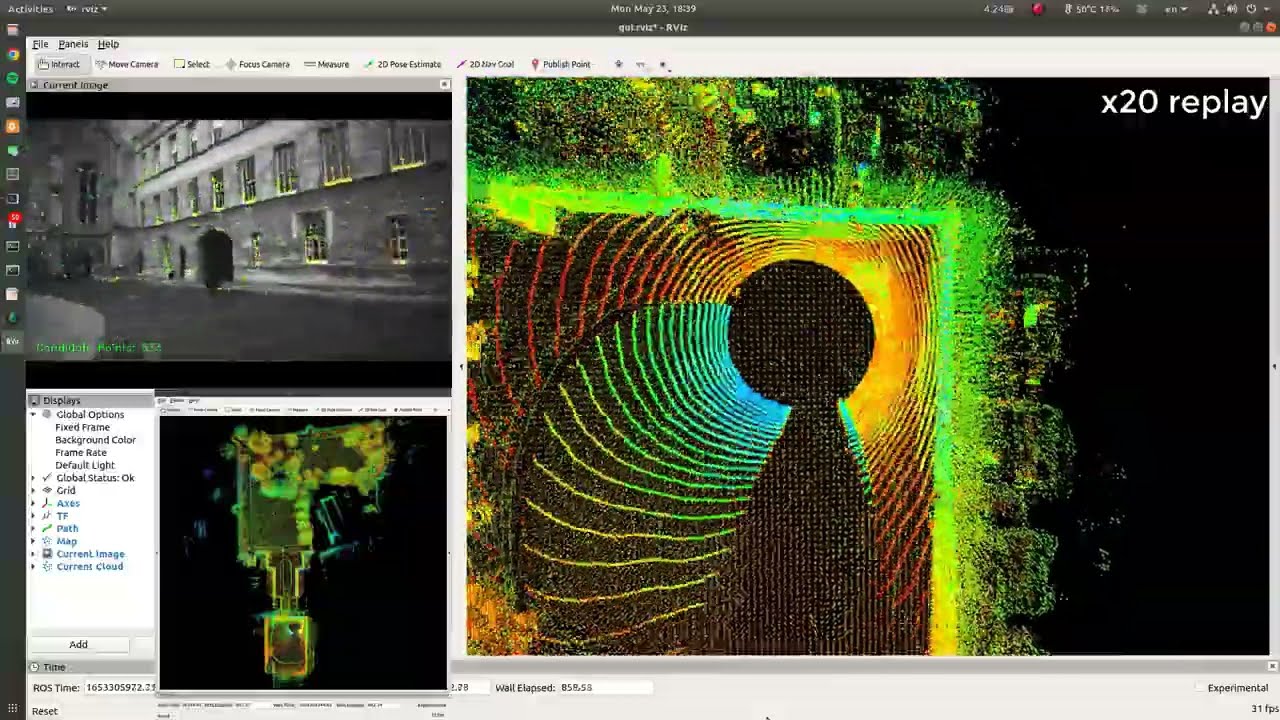This screenshot has width=1280, height=720.
Task: Click the red recording indicator in top bar
Action: pos(1038,9)
